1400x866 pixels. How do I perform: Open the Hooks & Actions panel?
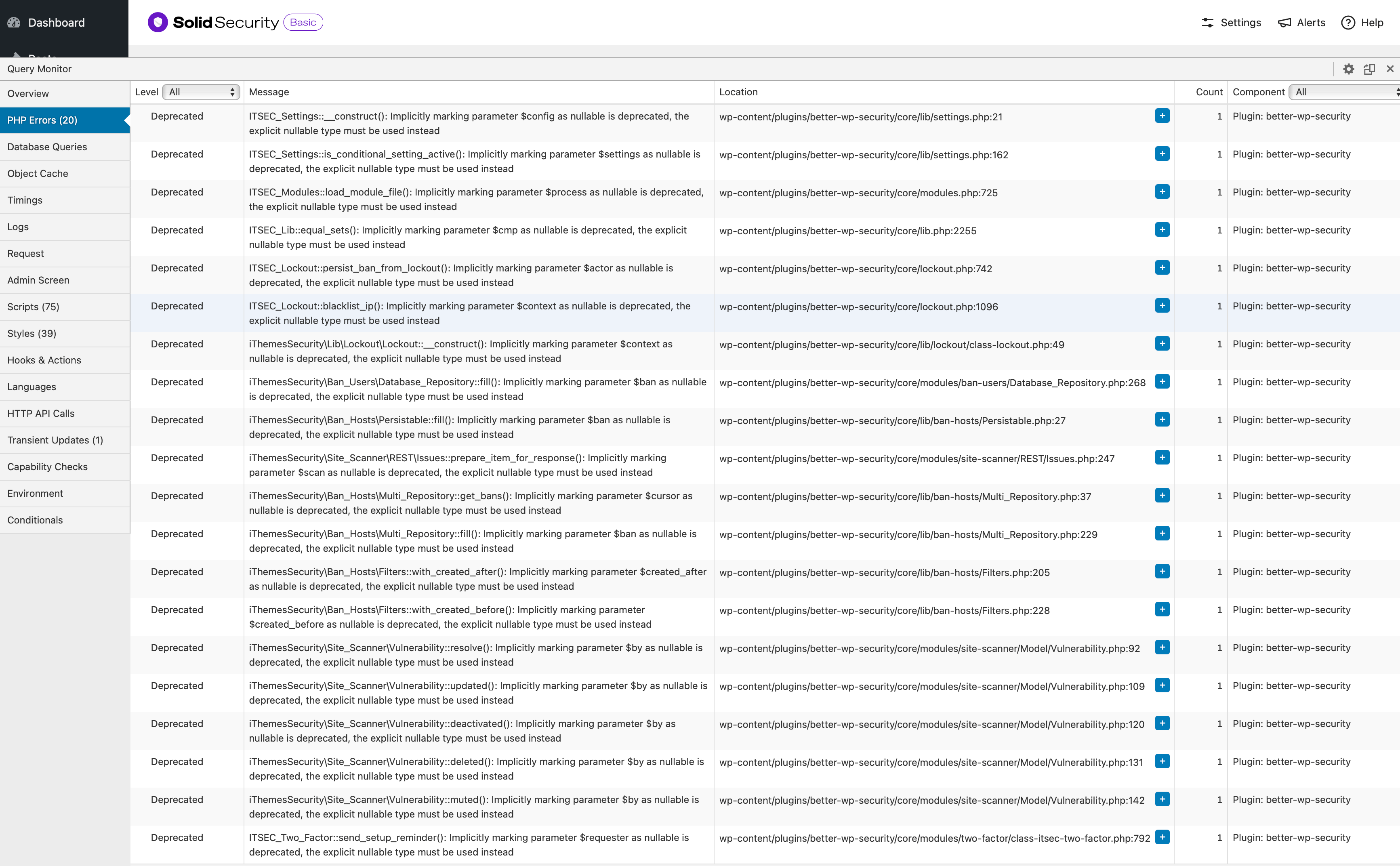pyautogui.click(x=44, y=359)
